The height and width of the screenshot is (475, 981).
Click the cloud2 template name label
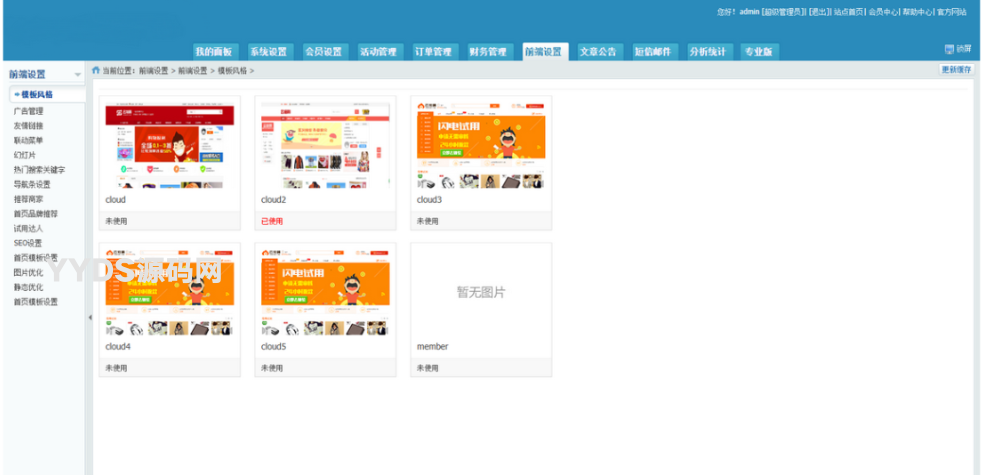[x=273, y=200]
